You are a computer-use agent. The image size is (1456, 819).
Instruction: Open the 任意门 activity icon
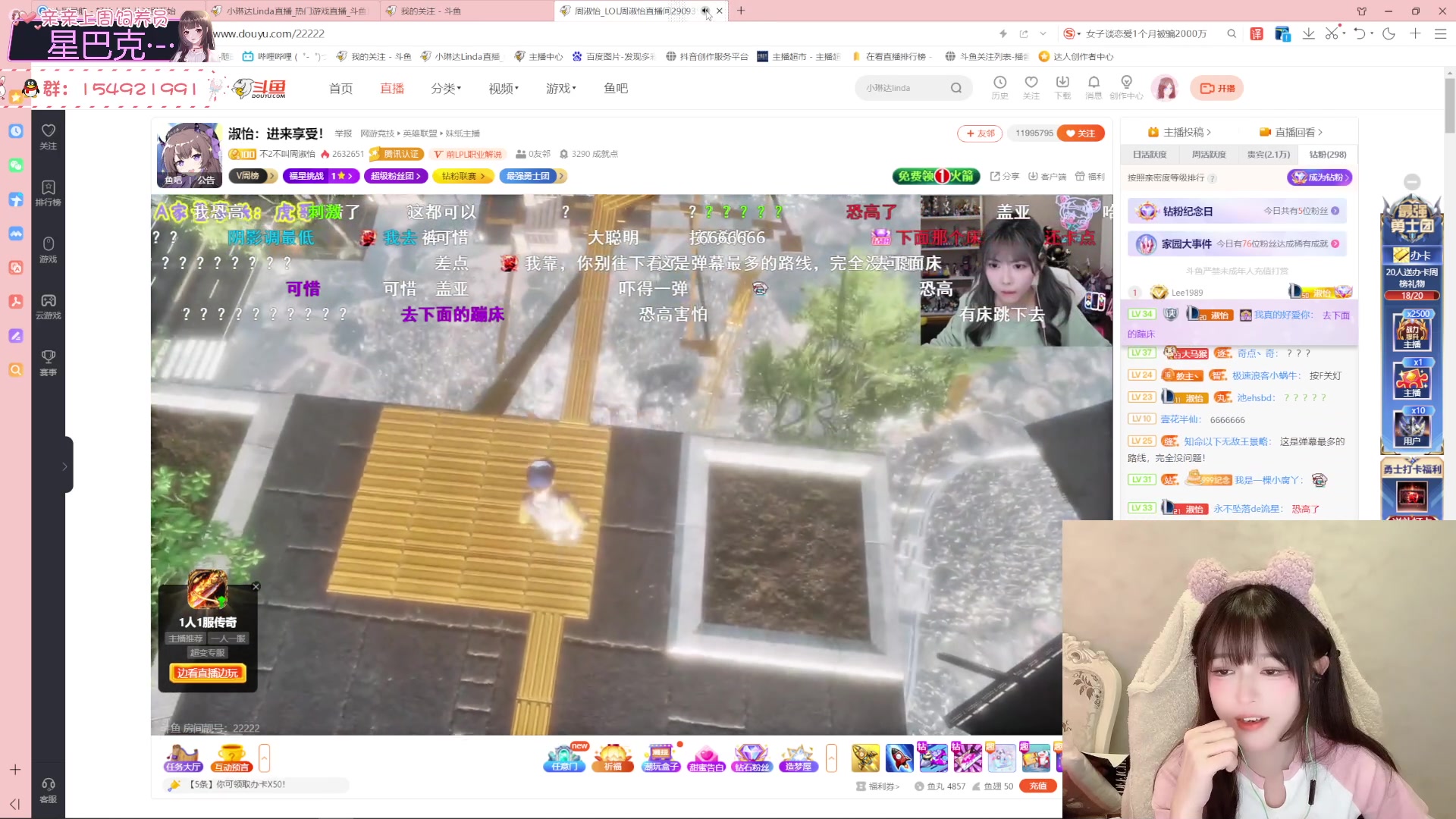564,758
